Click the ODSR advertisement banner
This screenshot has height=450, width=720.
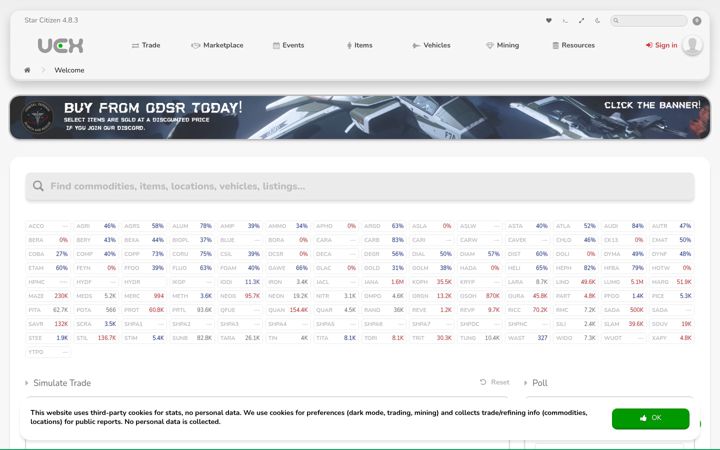[x=360, y=118]
